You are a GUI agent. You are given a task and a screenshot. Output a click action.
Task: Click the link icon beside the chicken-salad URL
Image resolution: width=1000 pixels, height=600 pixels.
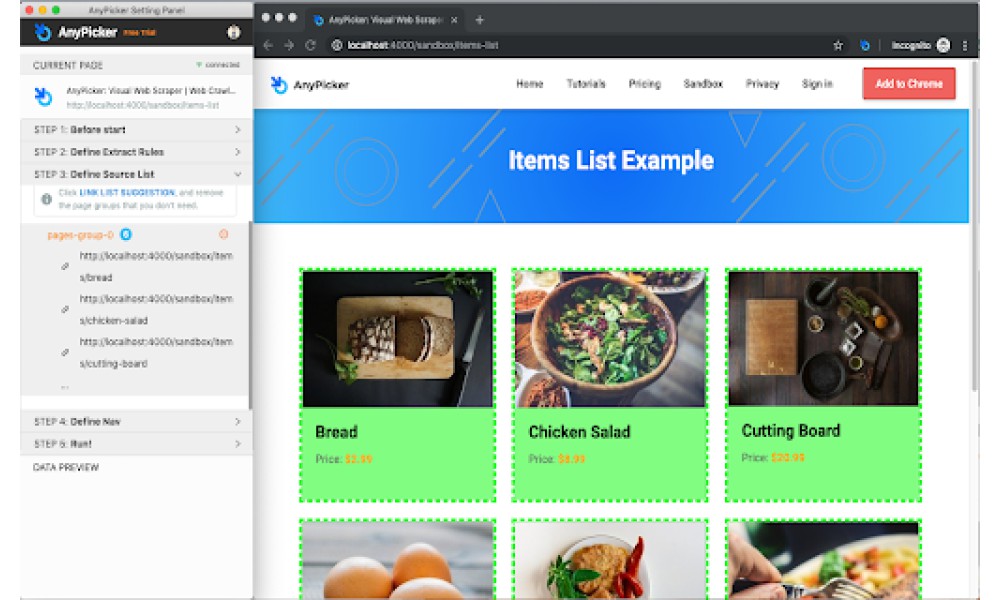click(64, 309)
